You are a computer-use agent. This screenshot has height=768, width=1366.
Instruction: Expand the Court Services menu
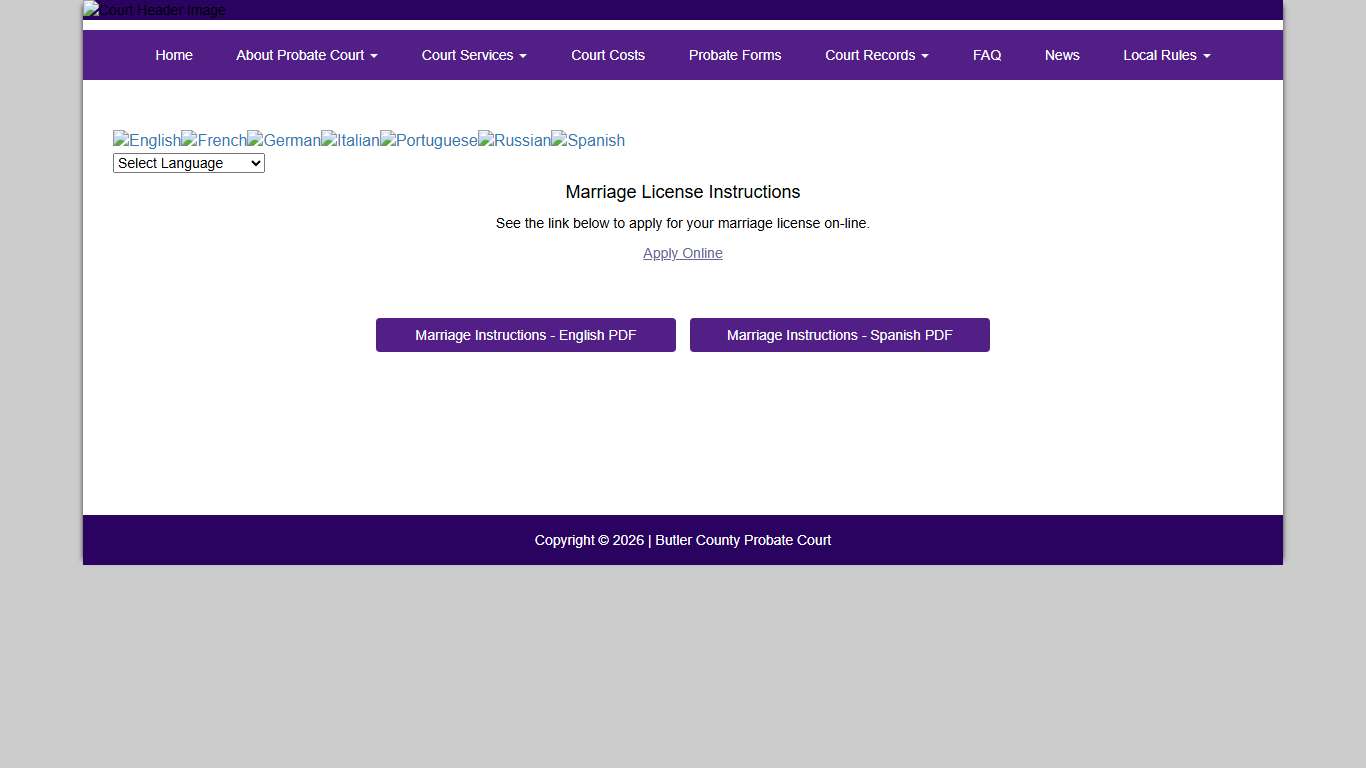click(x=473, y=55)
